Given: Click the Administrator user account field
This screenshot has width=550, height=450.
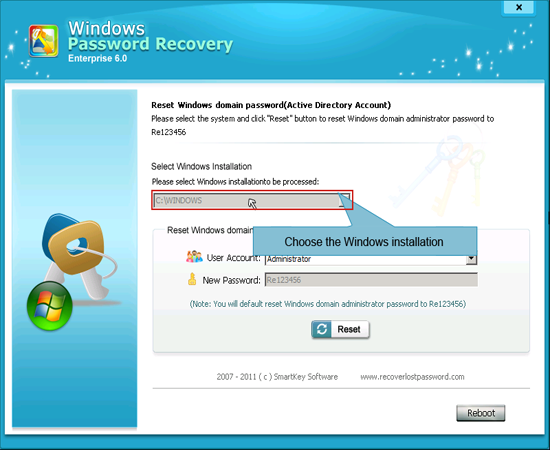Looking at the screenshot, I should pos(370,259).
